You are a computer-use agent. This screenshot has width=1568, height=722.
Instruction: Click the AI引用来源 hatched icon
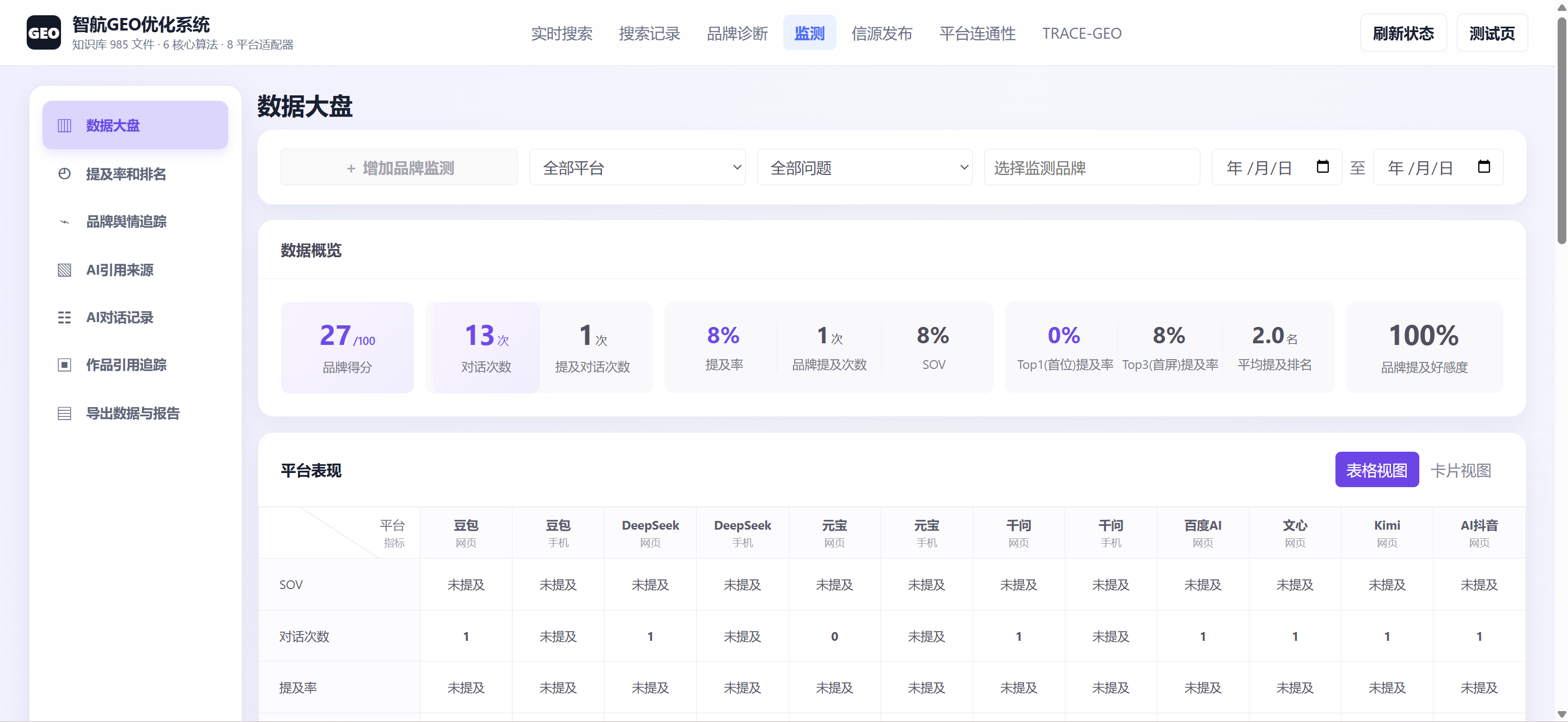coord(64,270)
